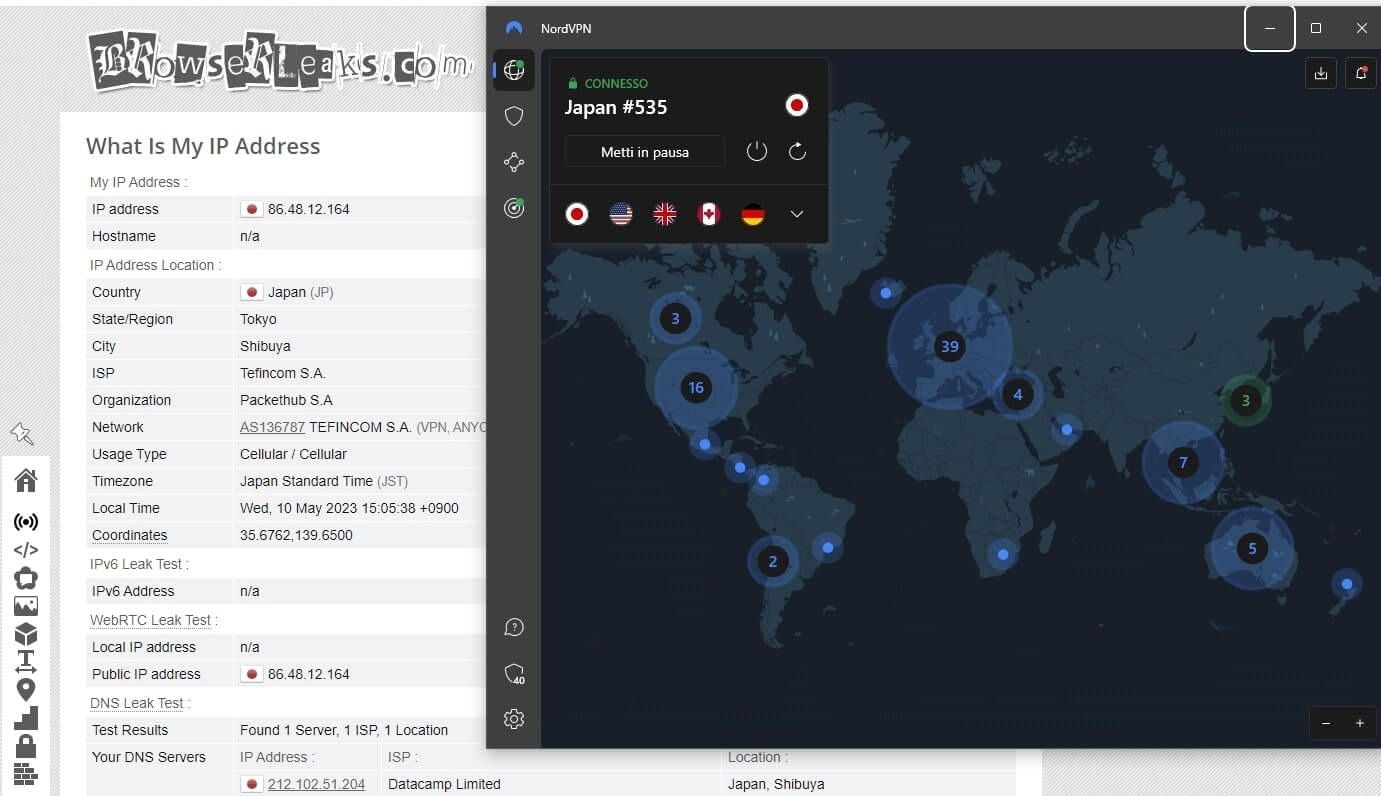Open BrowserLeaks home icon in sidebar
This screenshot has height=796, width=1381.
pos(26,480)
